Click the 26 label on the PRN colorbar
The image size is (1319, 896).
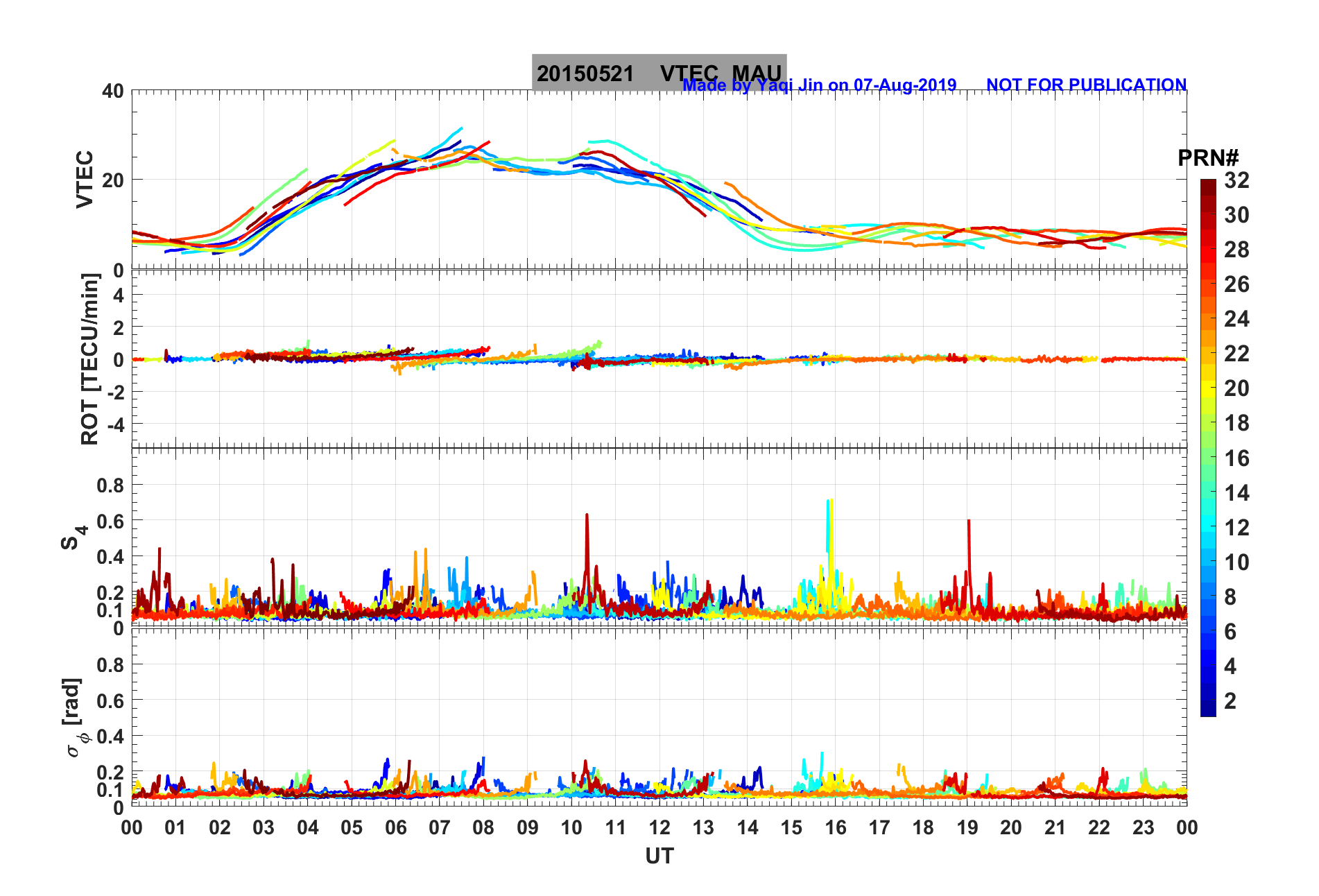(1236, 284)
